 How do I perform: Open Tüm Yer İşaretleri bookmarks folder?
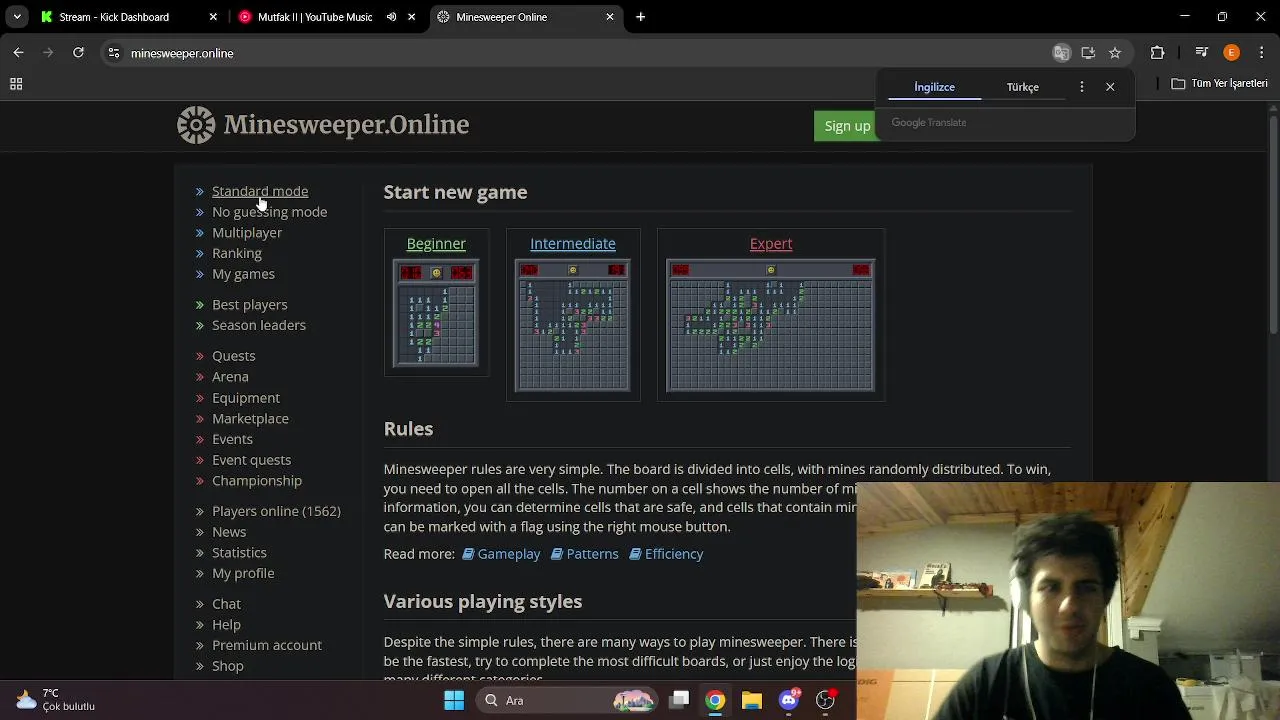click(1219, 84)
